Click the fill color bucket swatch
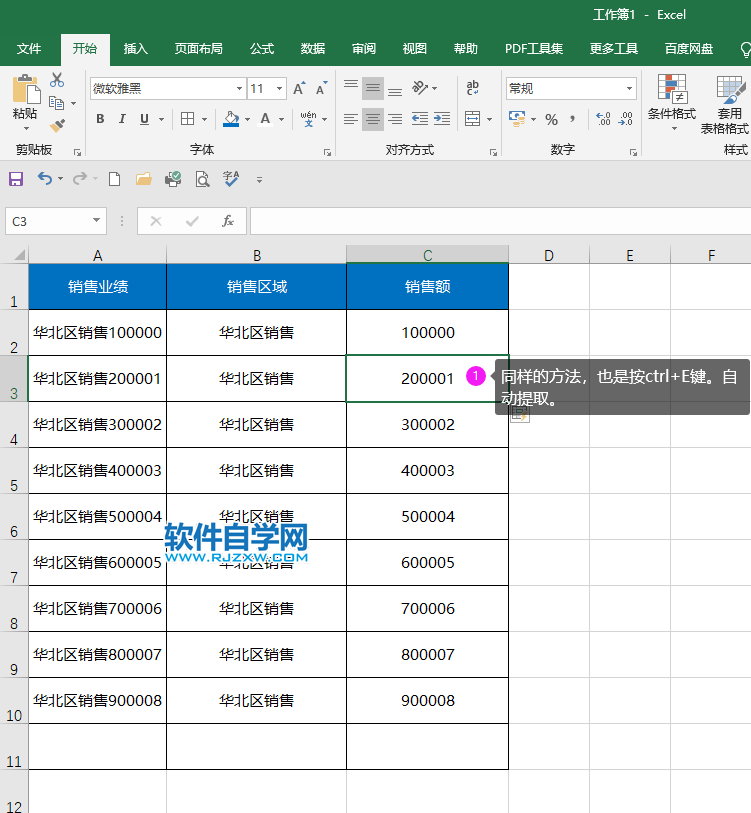751x813 pixels. click(231, 119)
